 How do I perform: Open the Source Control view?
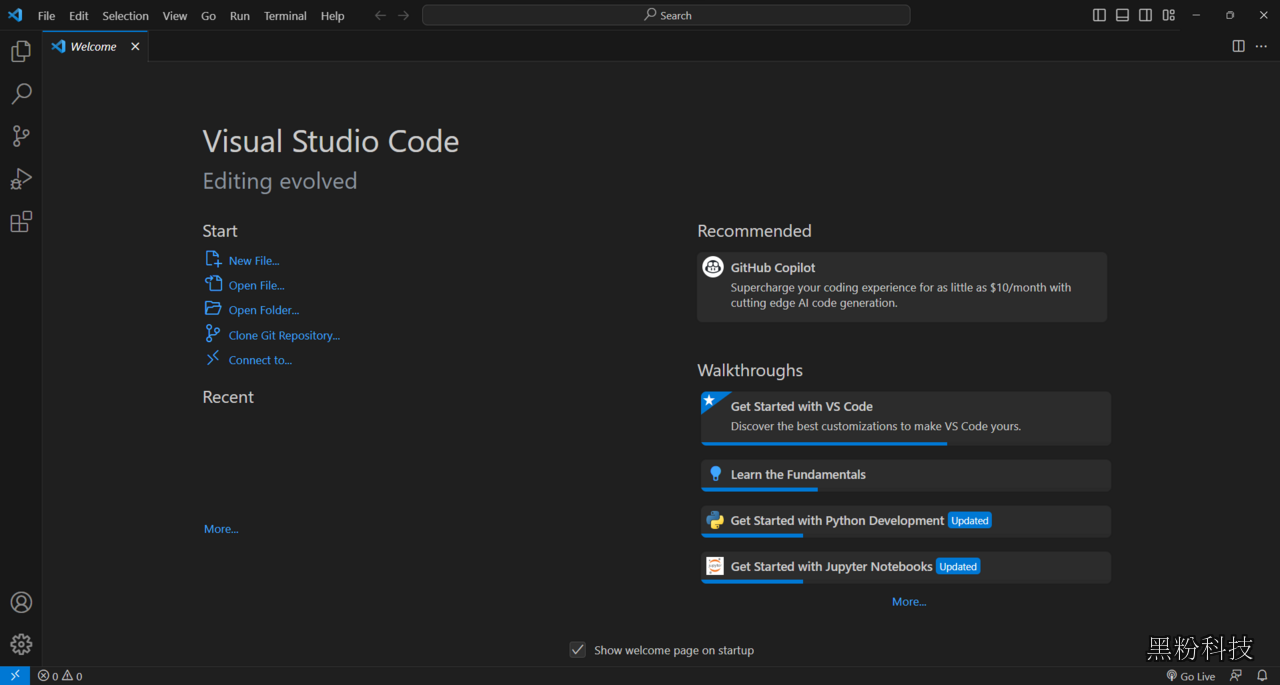tap(21, 136)
